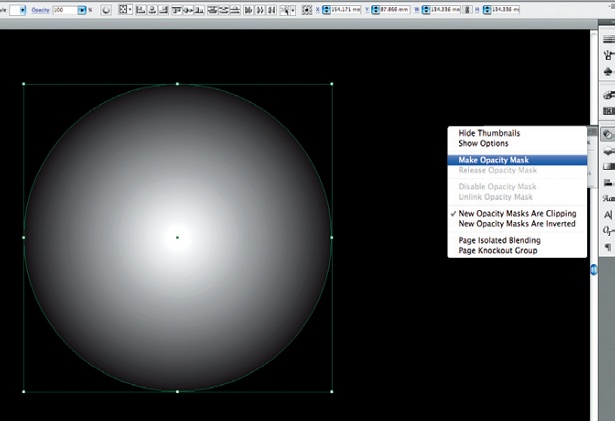Click Horizontal Align Left icon
The height and width of the screenshot is (421, 615).
pyautogui.click(x=140, y=10)
